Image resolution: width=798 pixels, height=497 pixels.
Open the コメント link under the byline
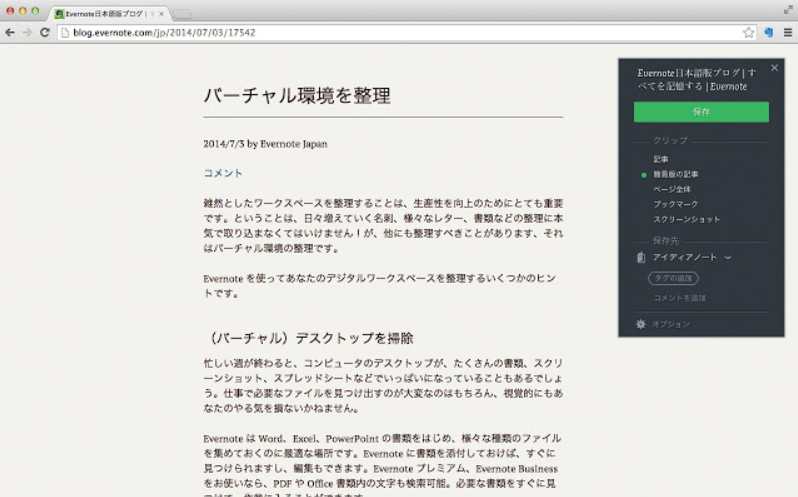pyautogui.click(x=223, y=173)
